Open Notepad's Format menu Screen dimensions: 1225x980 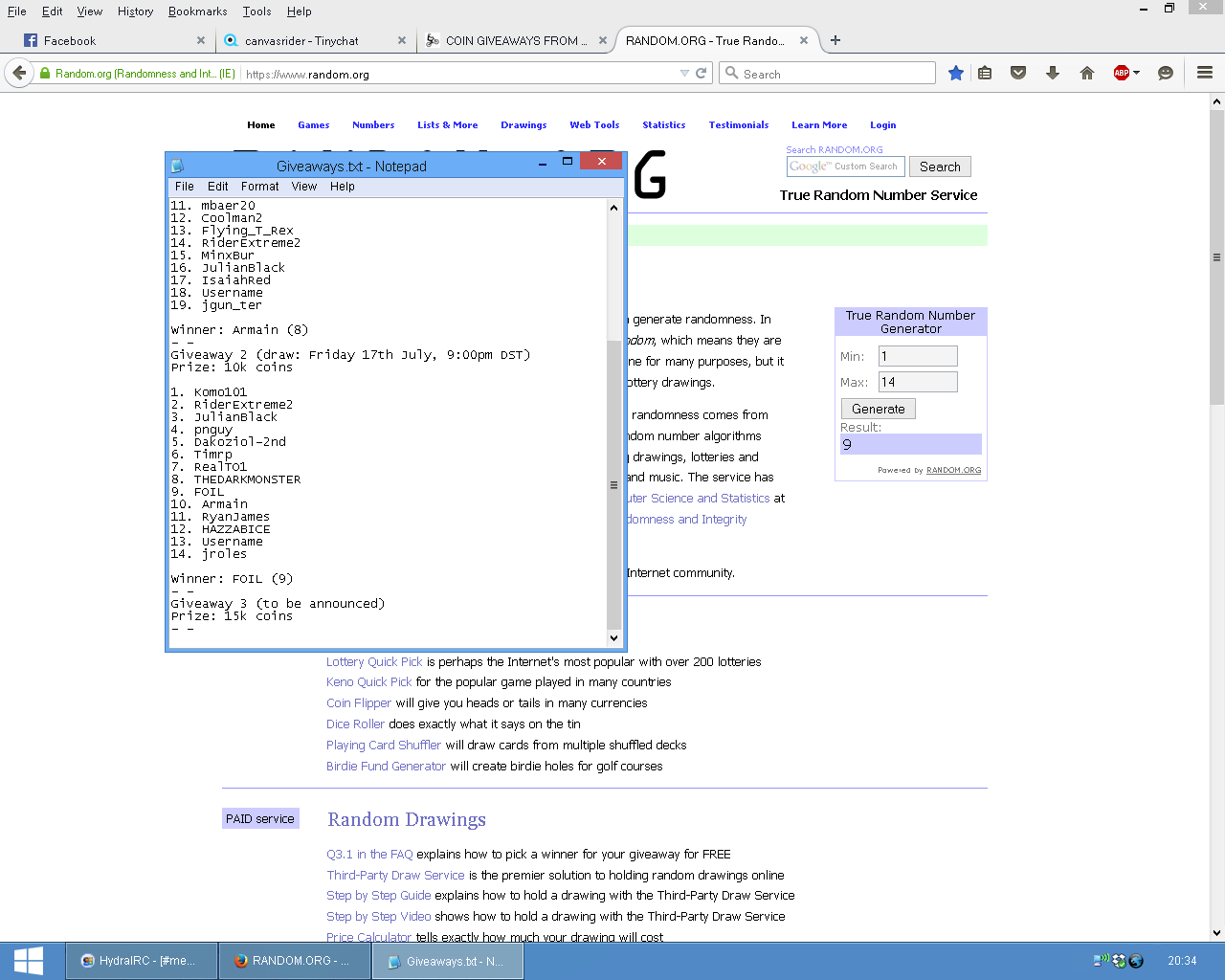260,187
